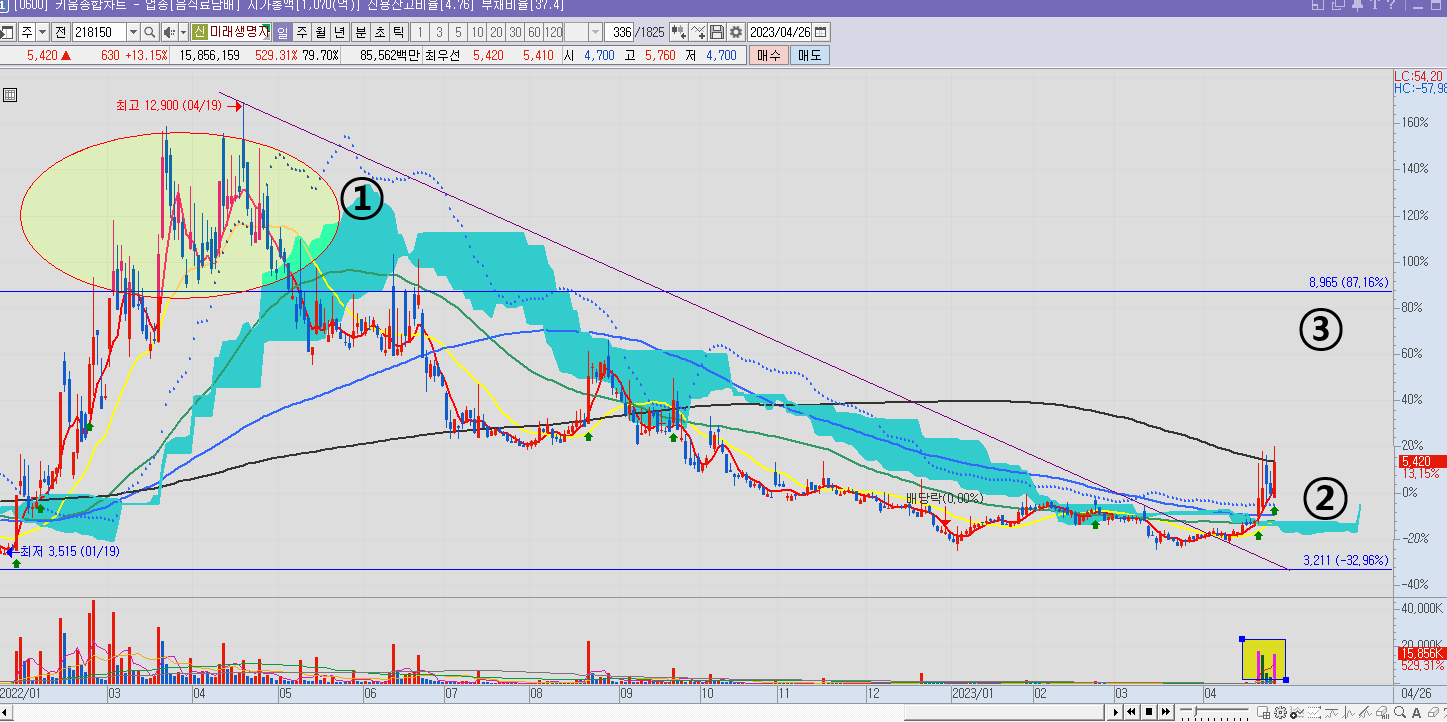The width and height of the screenshot is (1447, 722).
Task: Select the daily 일 chart period
Action: click(x=282, y=32)
